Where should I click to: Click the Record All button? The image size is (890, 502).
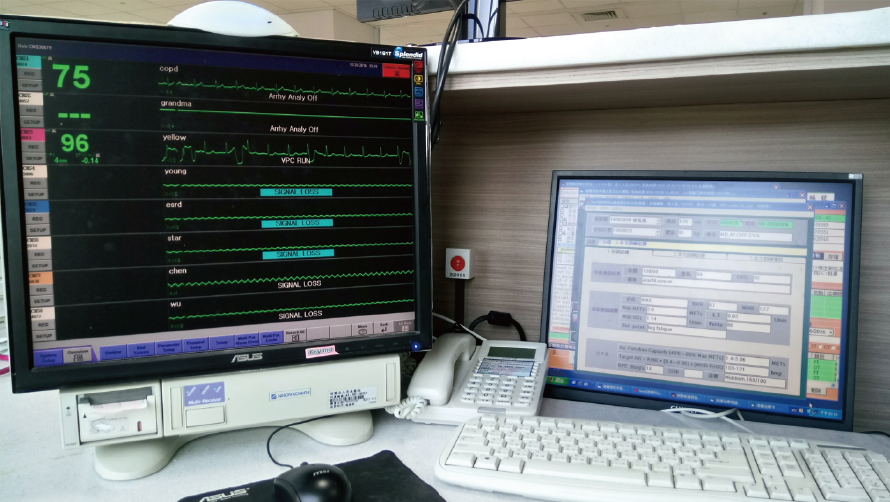tap(295, 335)
